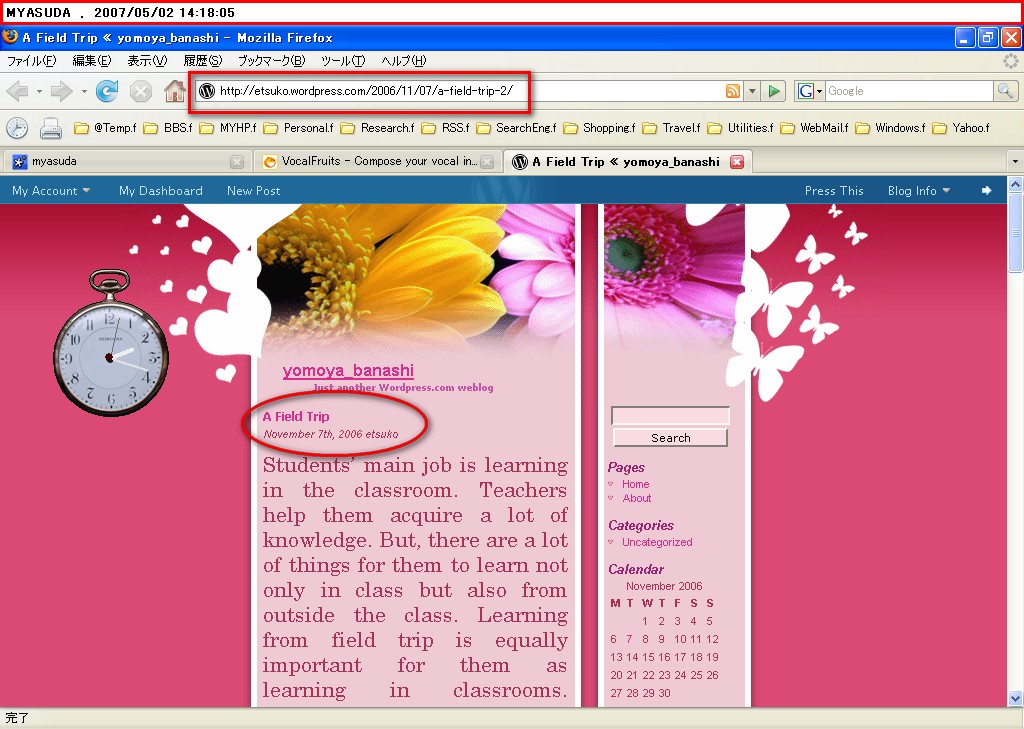Screen dimensions: 1024x729
Task: Click the vertical scrollbar down arrow
Action: pos(1015,699)
